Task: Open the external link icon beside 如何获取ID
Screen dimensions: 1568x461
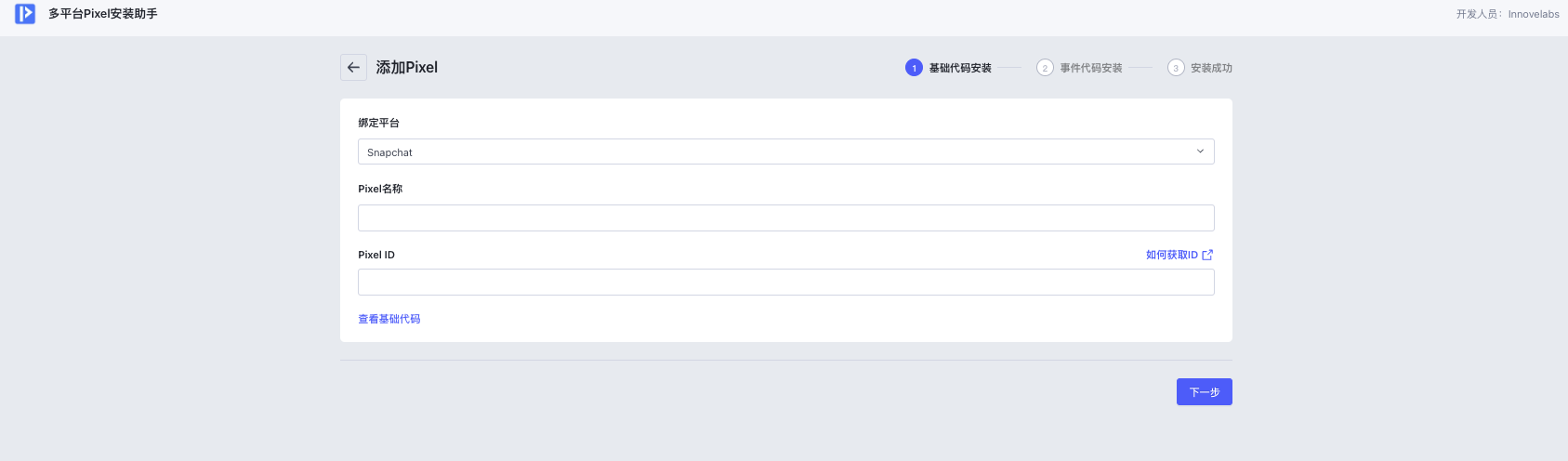Action: [x=1207, y=255]
